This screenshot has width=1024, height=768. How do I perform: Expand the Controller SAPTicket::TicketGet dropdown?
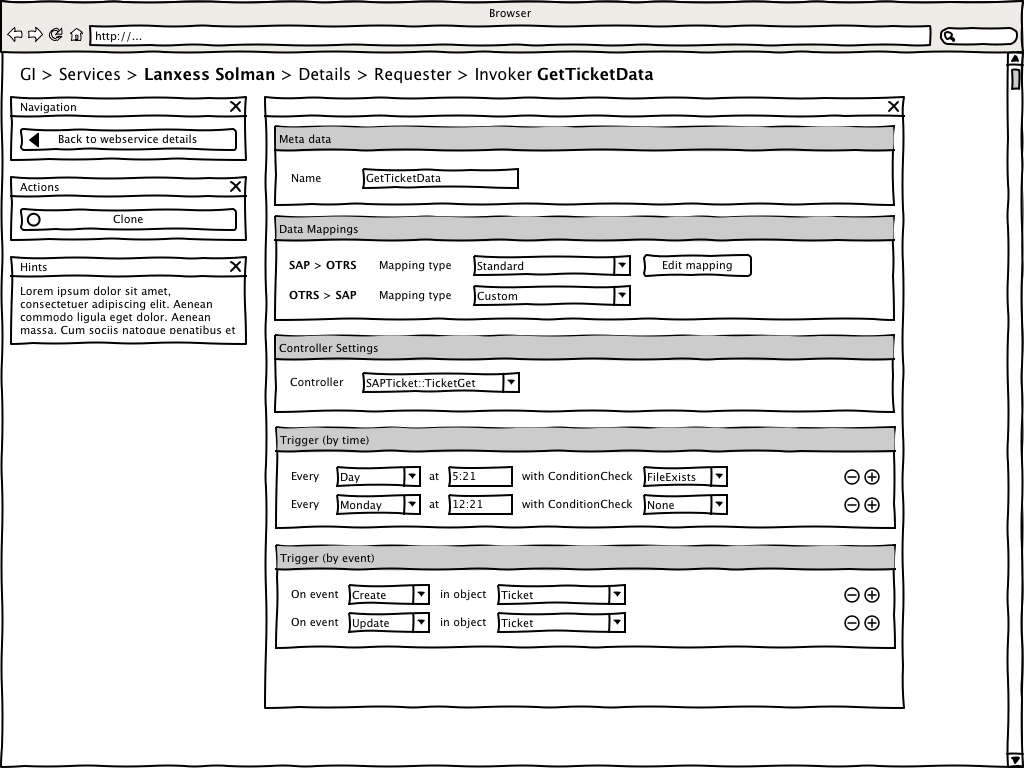click(x=510, y=382)
